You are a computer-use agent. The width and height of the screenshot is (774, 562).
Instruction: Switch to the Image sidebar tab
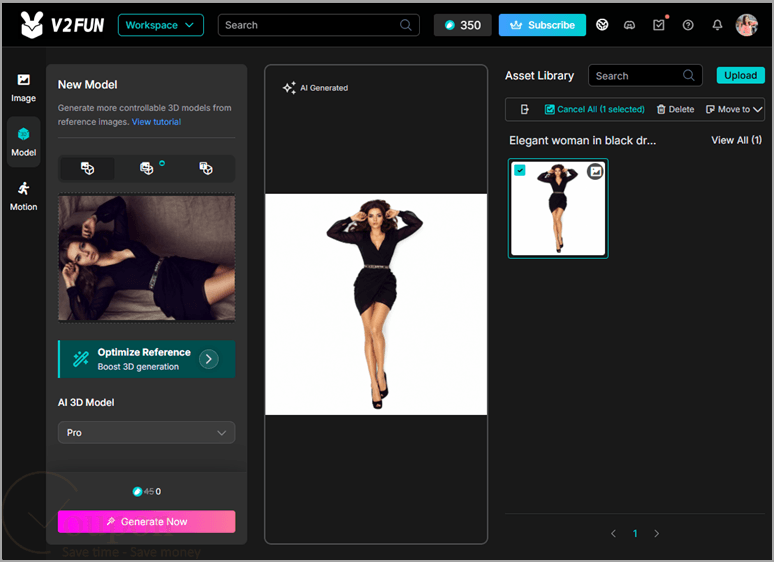[24, 88]
